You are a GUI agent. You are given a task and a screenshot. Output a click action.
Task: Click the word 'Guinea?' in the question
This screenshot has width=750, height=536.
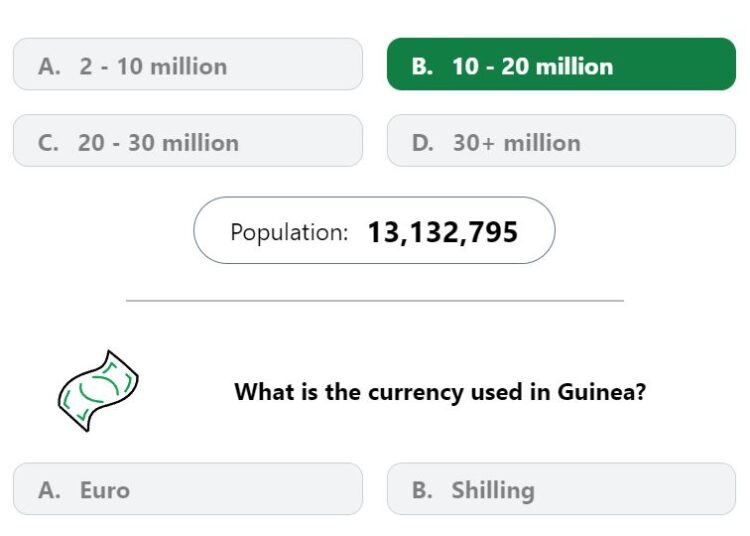click(602, 392)
